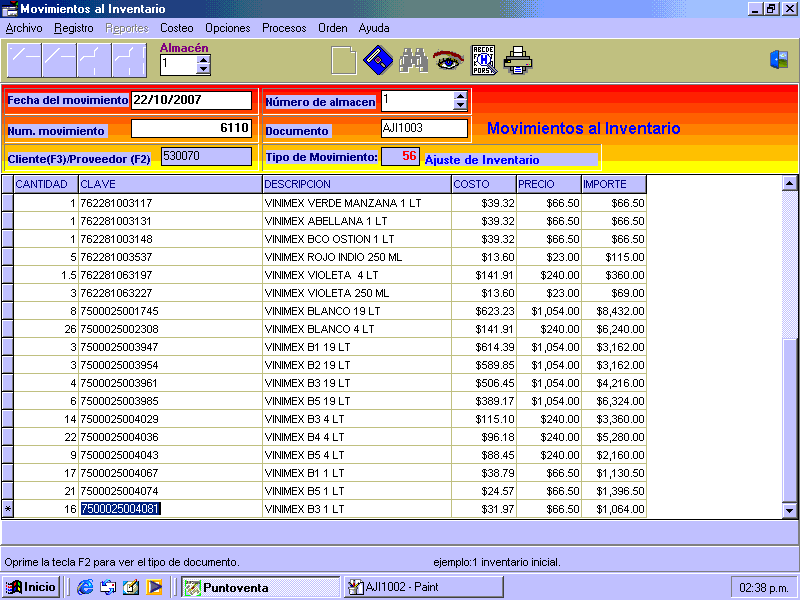Open the Archivo menu
The width and height of the screenshot is (800, 600).
pos(24,28)
